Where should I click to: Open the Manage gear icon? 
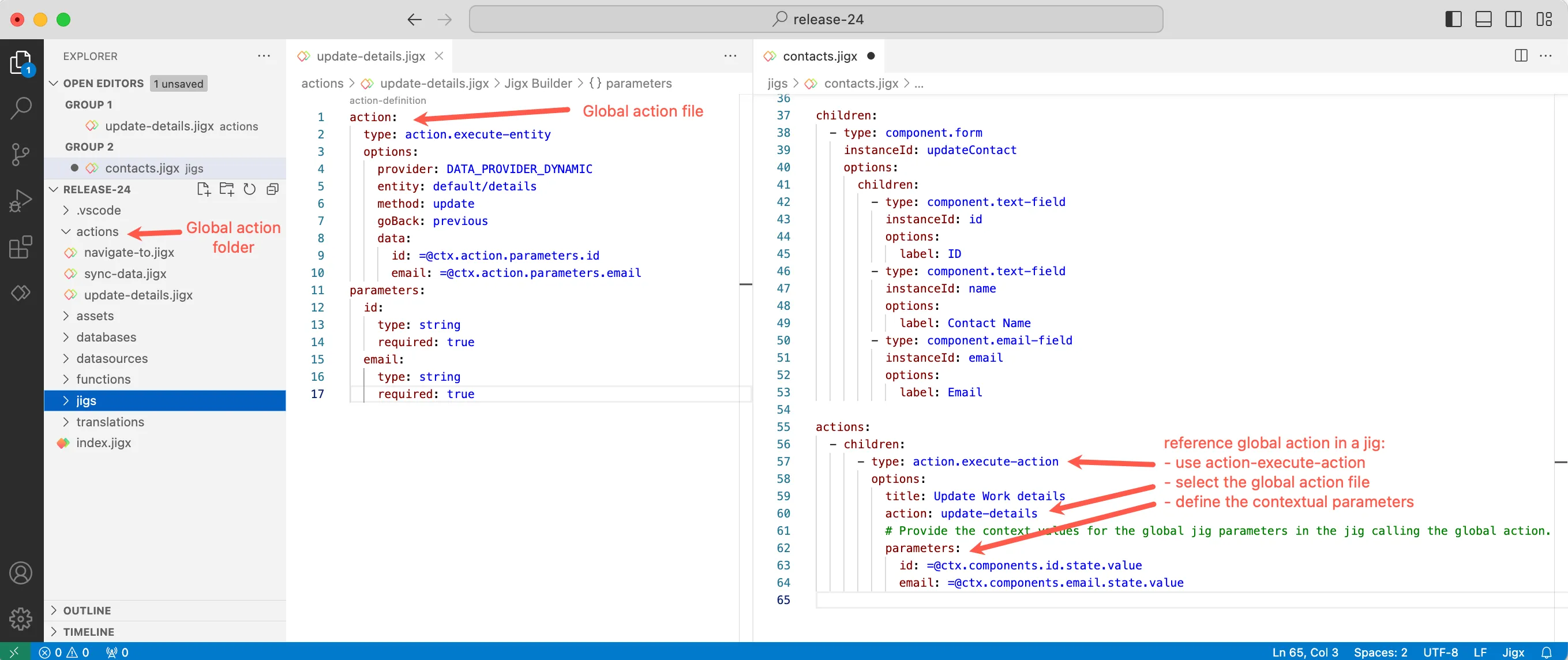(x=21, y=618)
